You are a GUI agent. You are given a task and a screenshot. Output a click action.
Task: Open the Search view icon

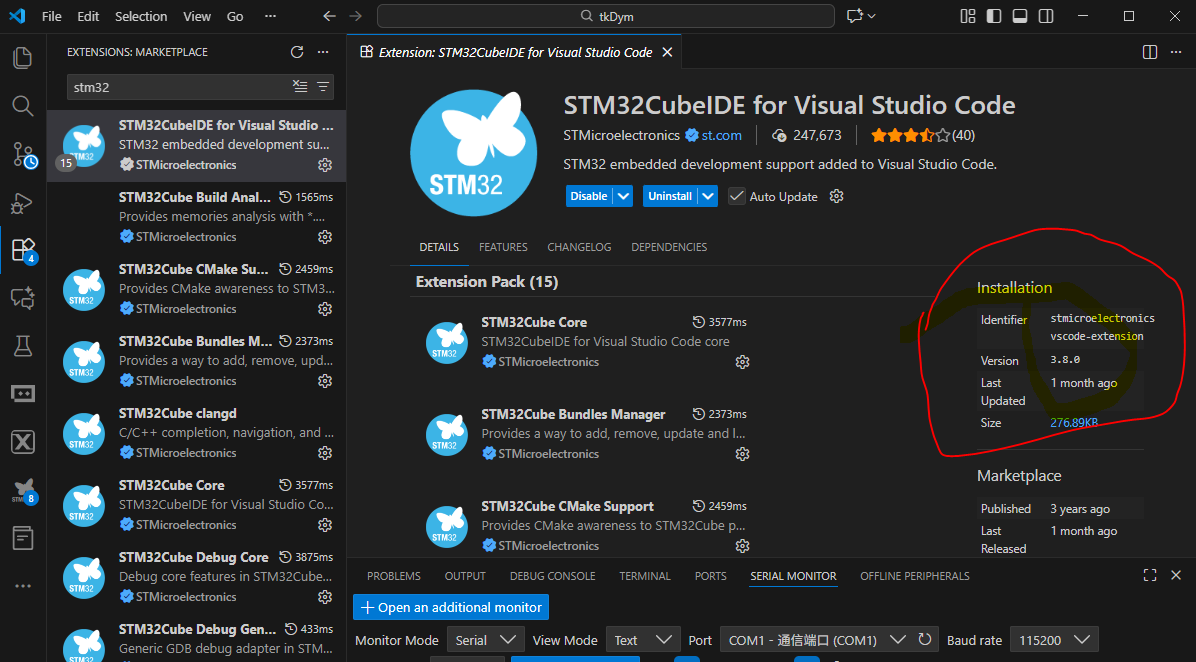[22, 105]
